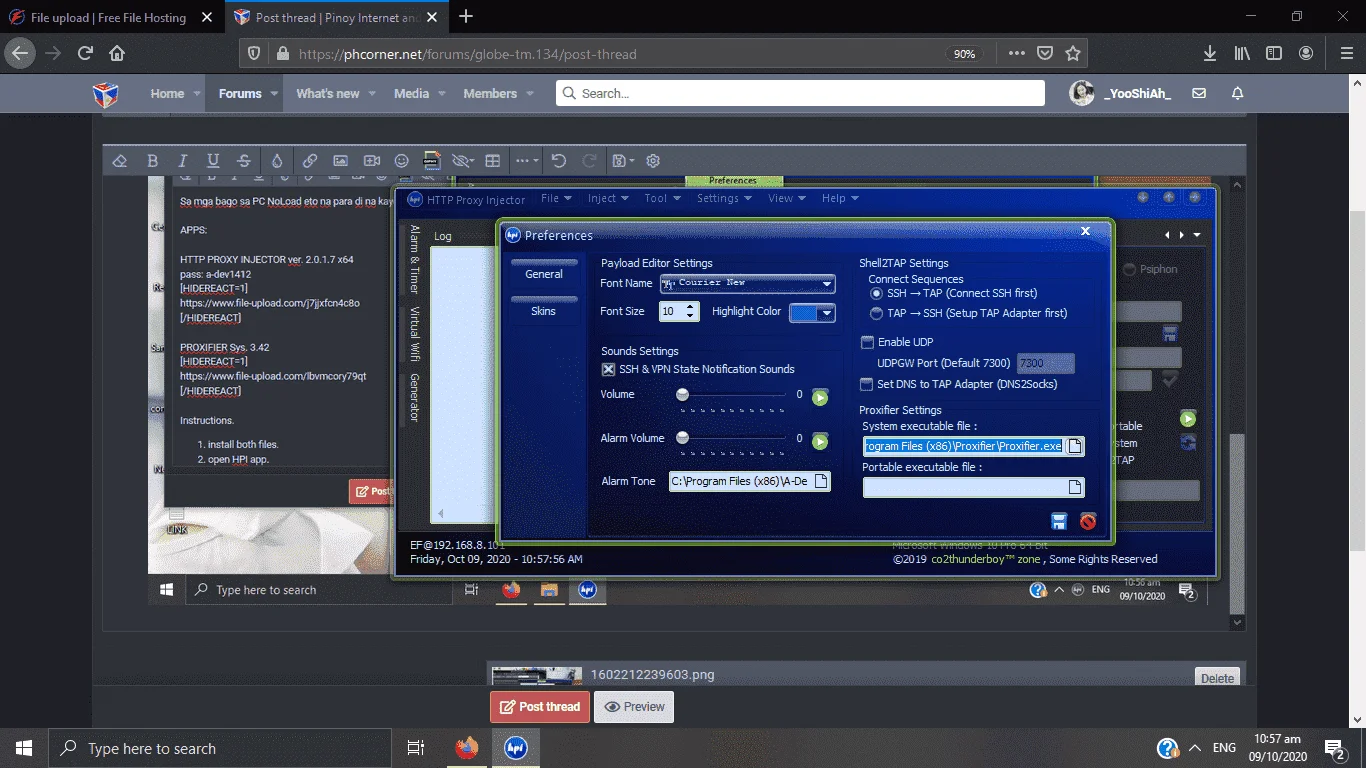1366x768 pixels.
Task: Toggle strikethrough formatting in the editor
Action: 244,161
